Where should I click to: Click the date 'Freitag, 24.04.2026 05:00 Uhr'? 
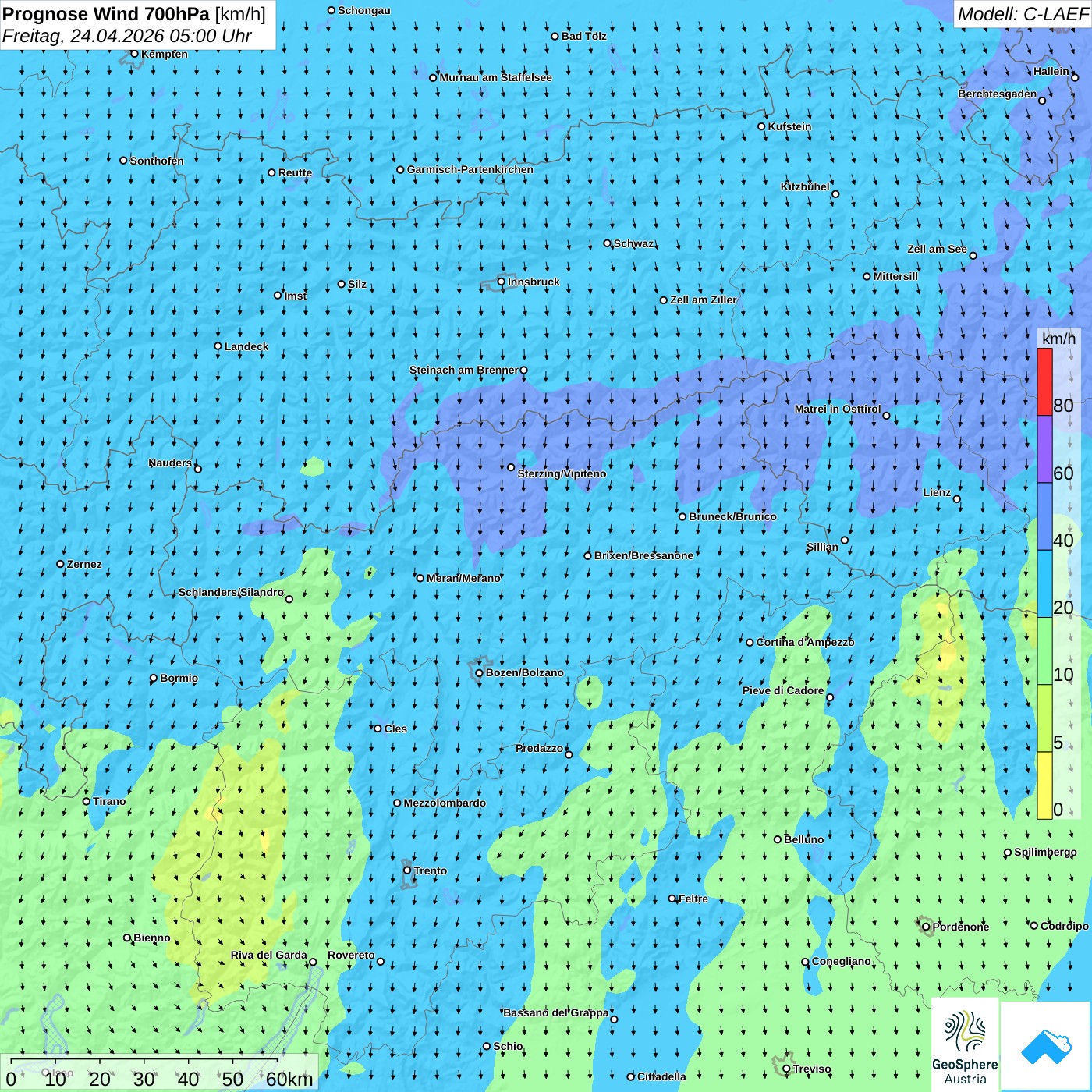point(126,36)
